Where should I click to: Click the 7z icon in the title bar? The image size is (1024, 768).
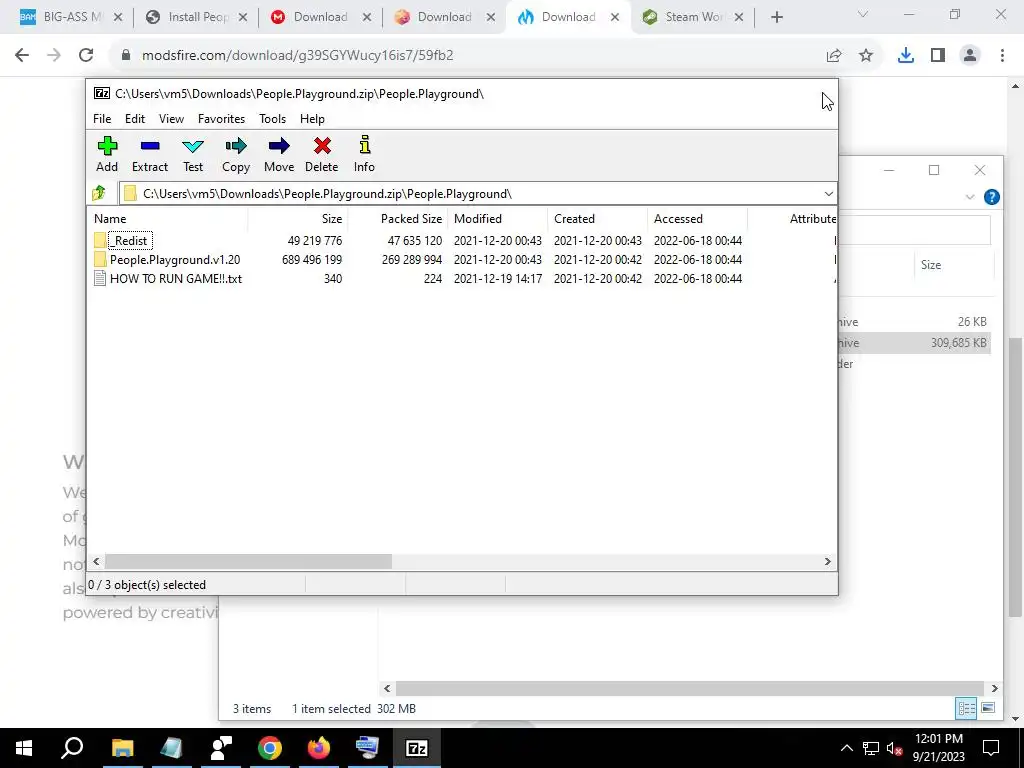pos(101,93)
